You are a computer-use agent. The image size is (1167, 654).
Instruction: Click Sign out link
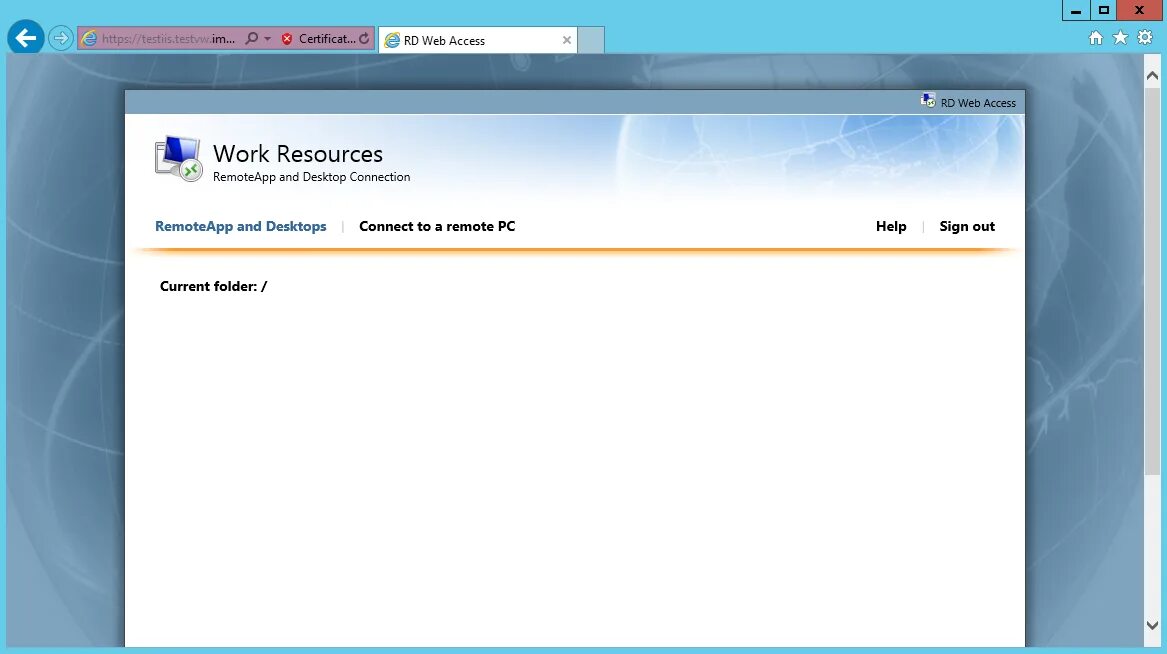(967, 226)
